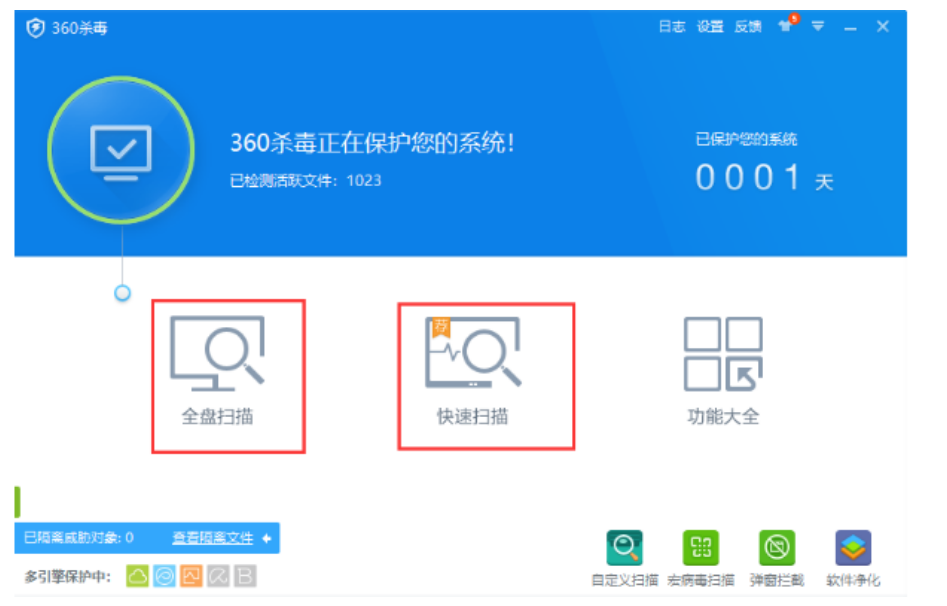Open popup blocker (弹窗拦截)
947x606 pixels.
pos(777,557)
